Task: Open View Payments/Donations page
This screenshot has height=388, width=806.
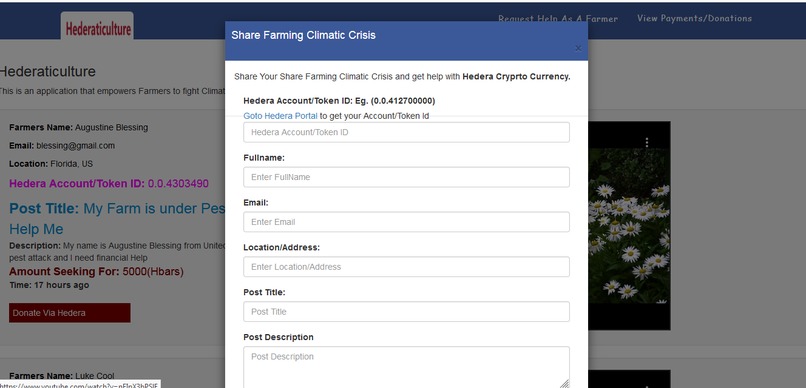Action: click(694, 18)
